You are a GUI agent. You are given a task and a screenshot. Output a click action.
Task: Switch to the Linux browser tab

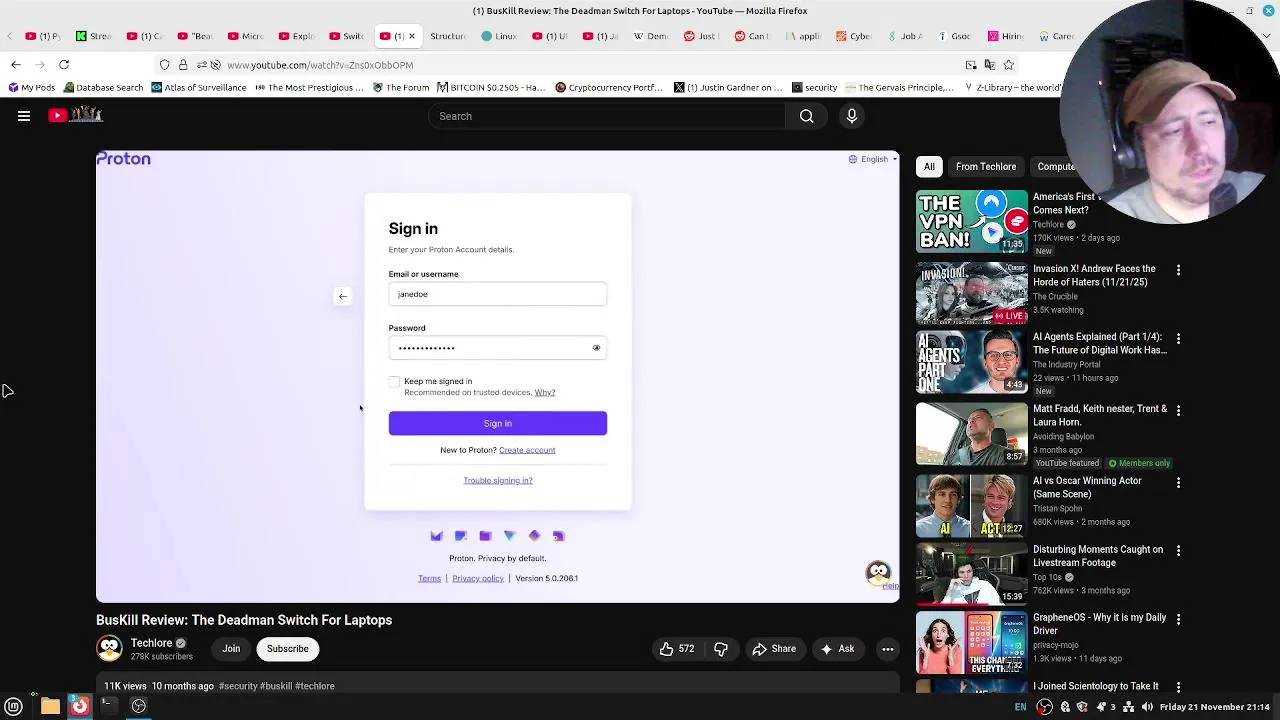pos(498,36)
